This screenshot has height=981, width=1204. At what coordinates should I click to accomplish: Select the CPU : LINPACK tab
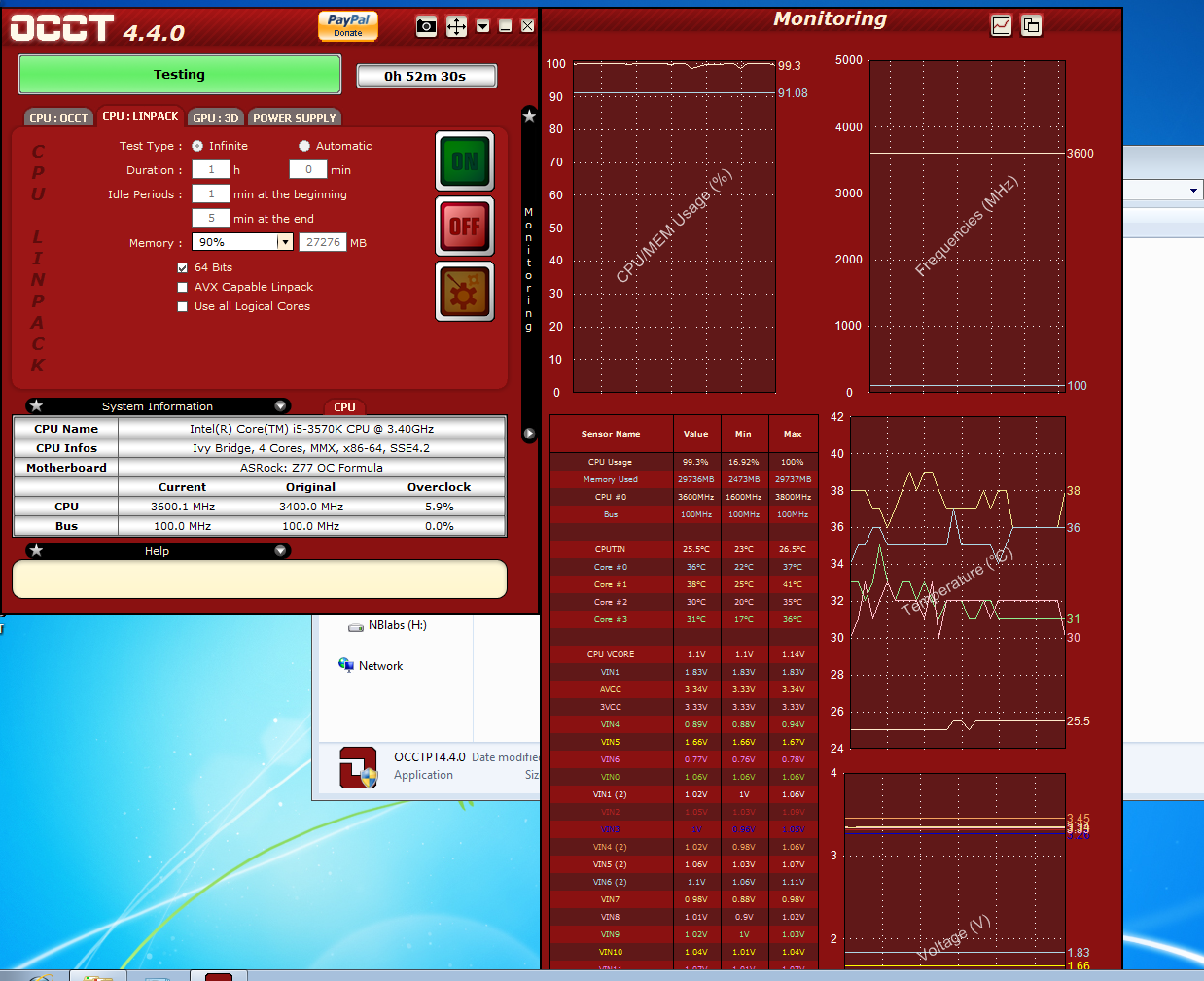point(140,116)
